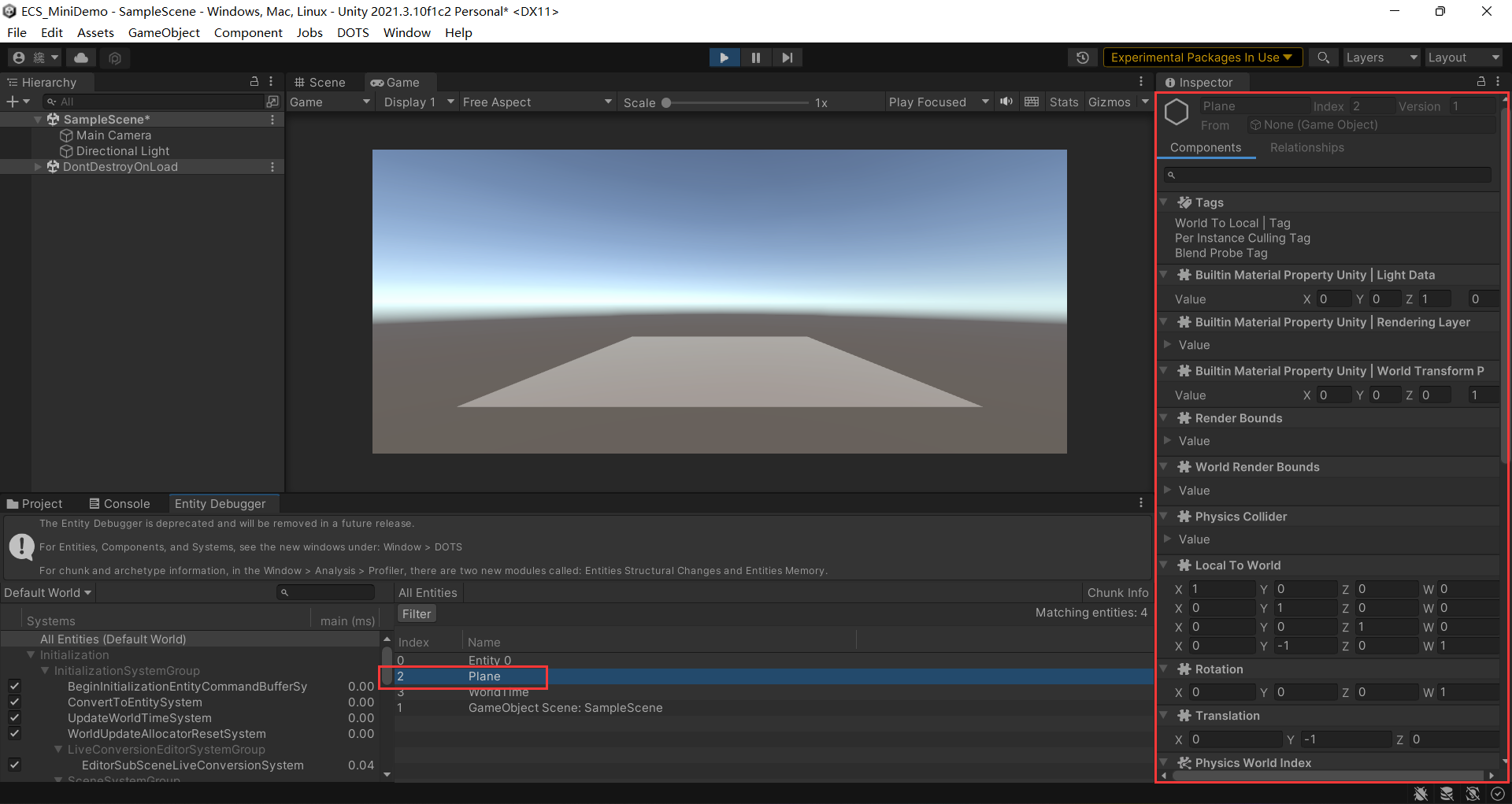Open the Experimental Packages In Use dropdown

(x=1203, y=57)
